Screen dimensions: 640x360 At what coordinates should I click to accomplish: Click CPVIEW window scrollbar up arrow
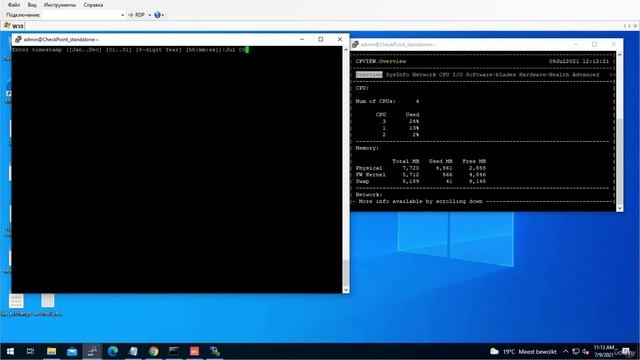620,54
